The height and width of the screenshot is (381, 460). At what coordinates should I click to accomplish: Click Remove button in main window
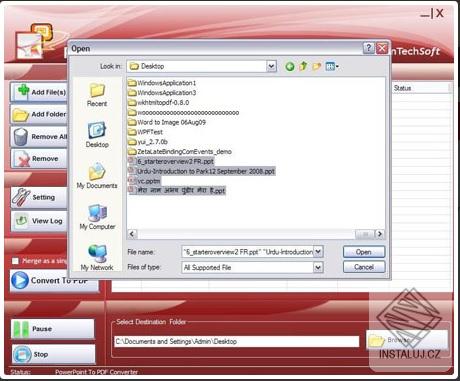tap(39, 159)
